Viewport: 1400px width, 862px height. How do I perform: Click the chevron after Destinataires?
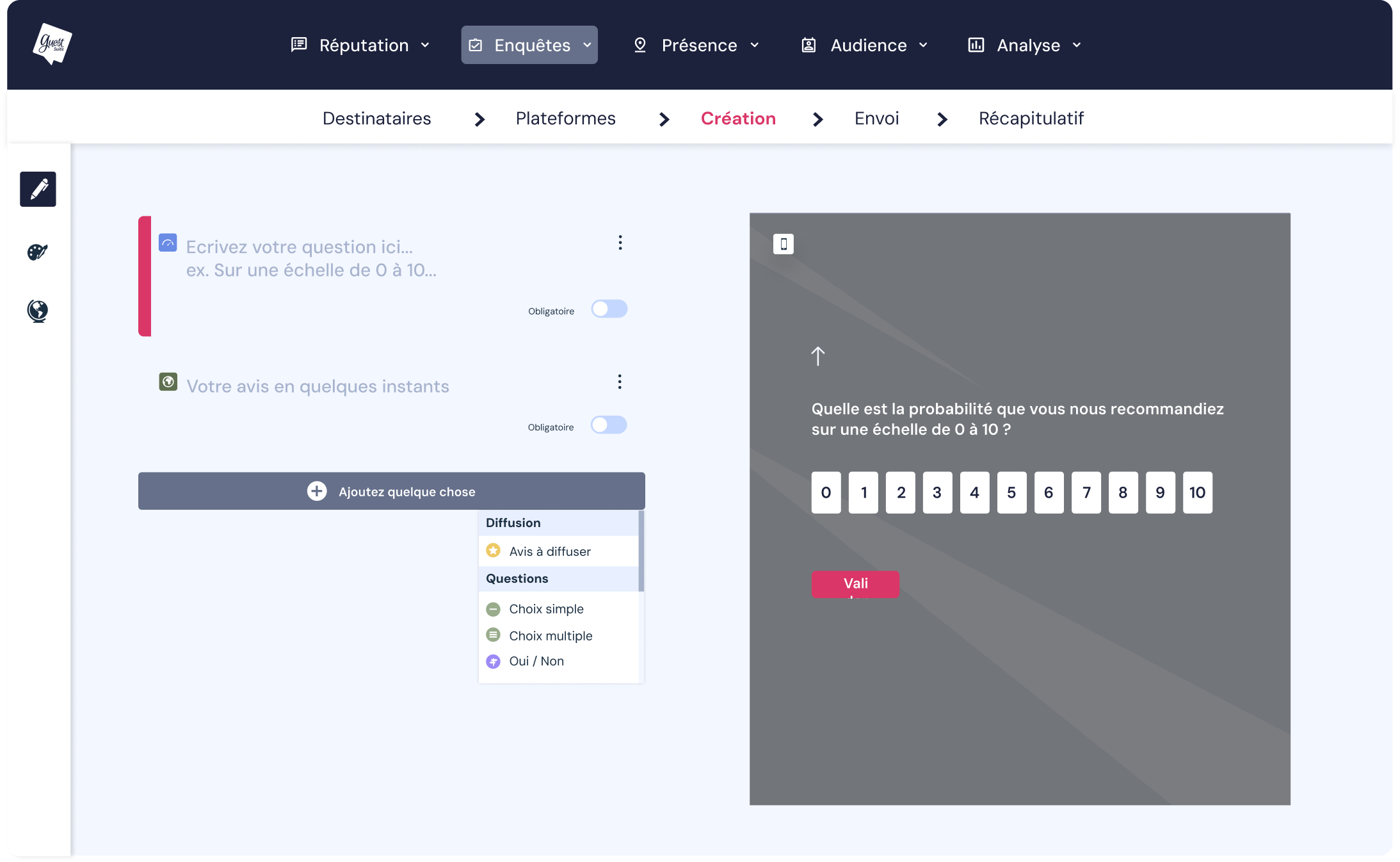pos(479,119)
